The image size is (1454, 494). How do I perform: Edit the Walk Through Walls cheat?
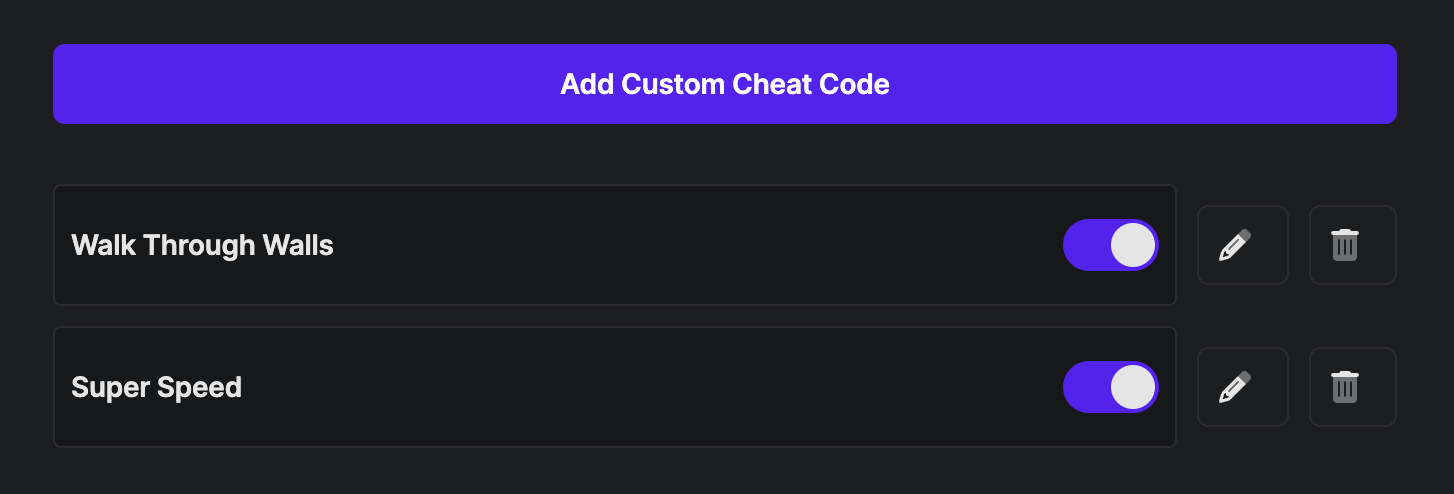[x=1242, y=245]
